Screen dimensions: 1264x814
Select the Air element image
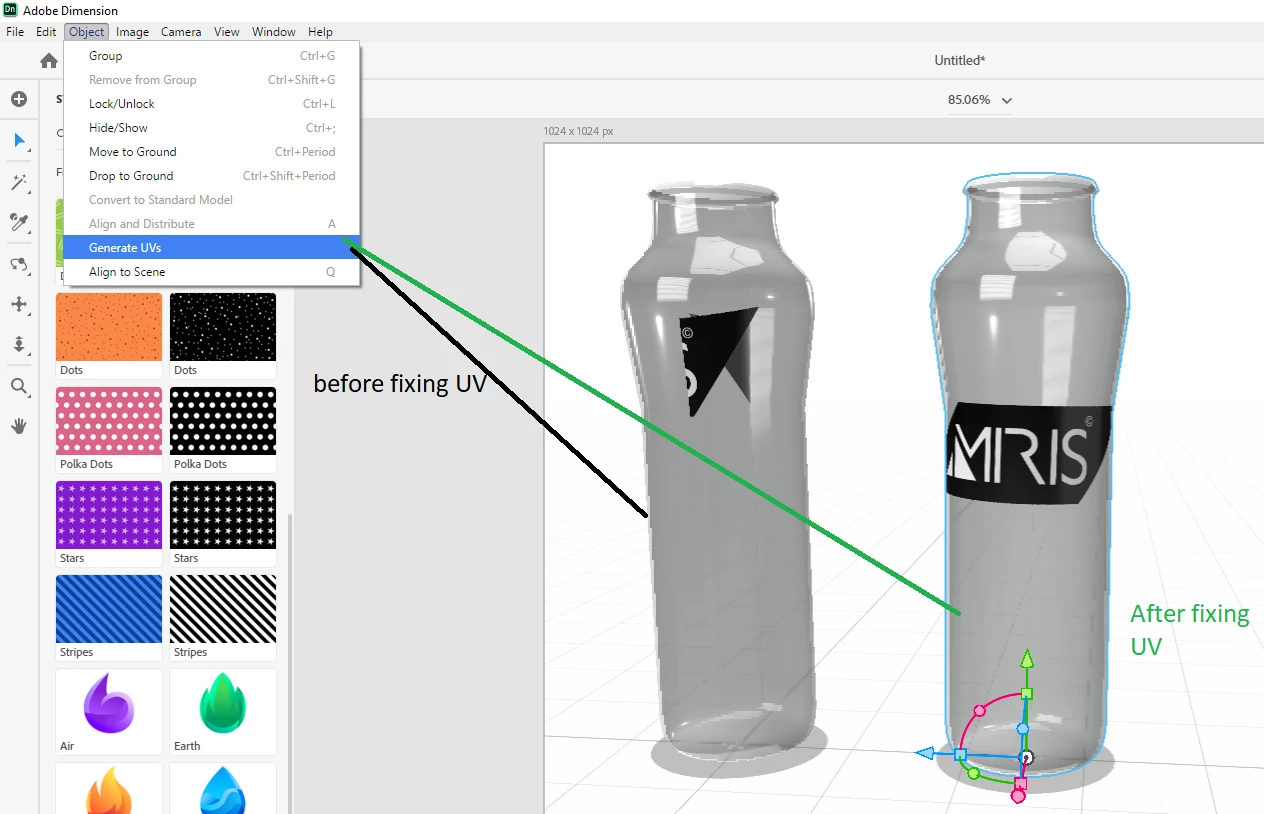point(109,704)
